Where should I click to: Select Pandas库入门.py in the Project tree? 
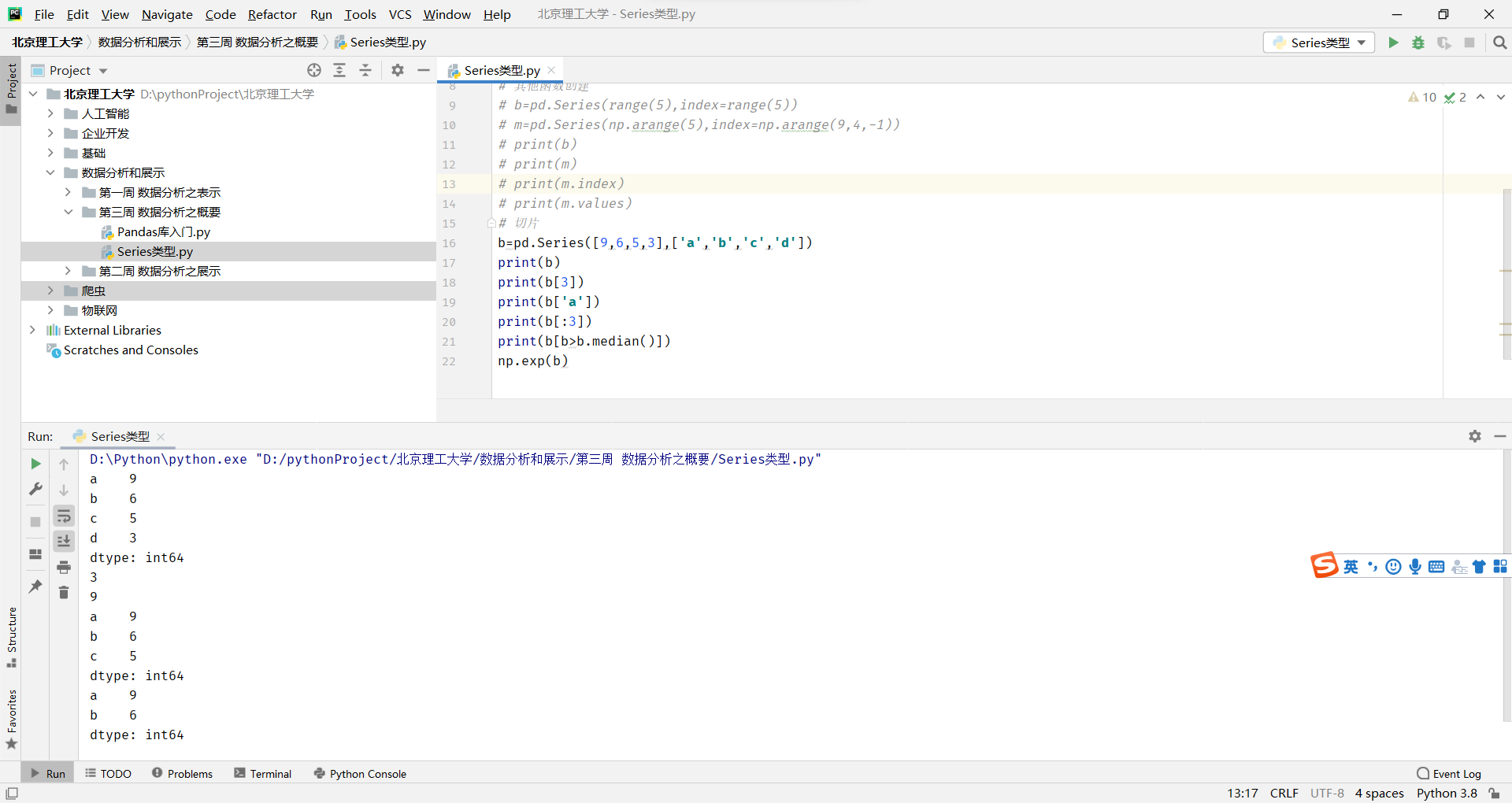[163, 231]
